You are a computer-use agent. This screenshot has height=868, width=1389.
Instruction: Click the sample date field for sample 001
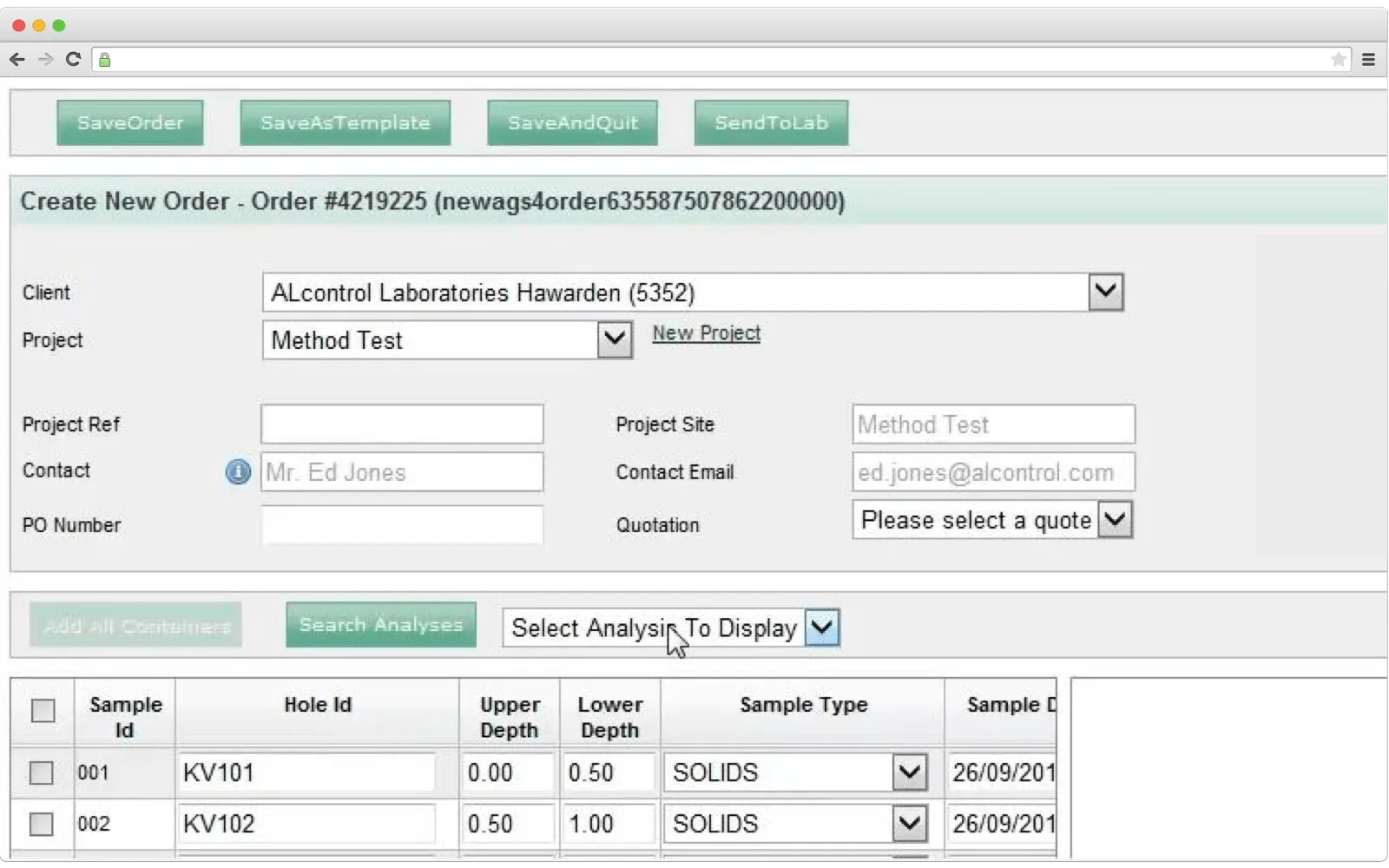(x=1002, y=773)
